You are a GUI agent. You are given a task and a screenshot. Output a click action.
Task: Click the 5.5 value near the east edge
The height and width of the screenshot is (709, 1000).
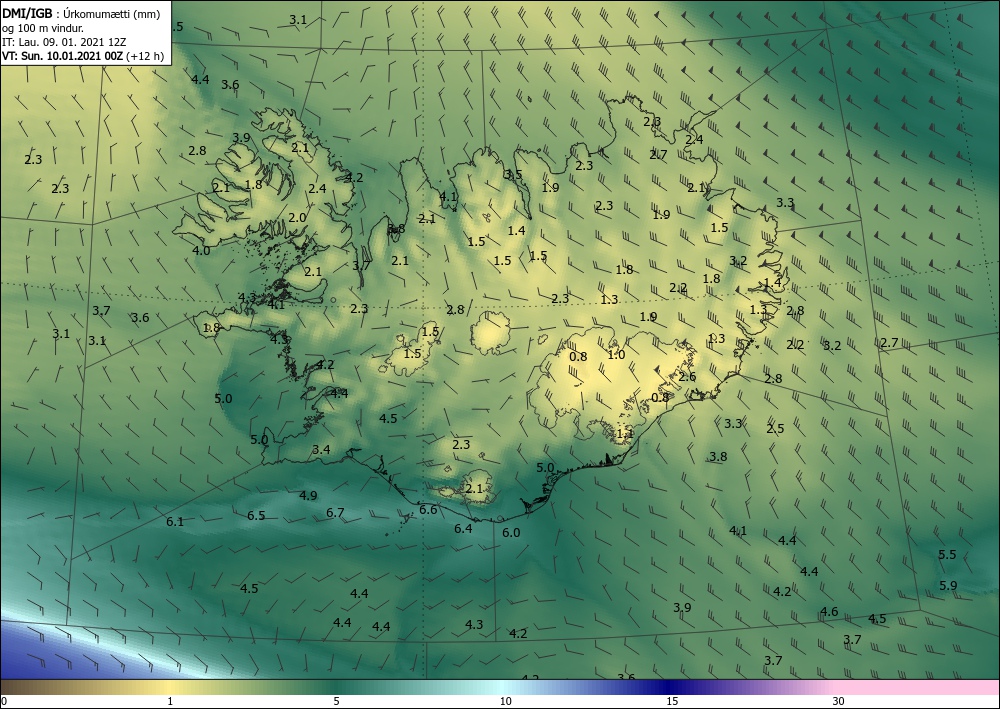click(948, 555)
